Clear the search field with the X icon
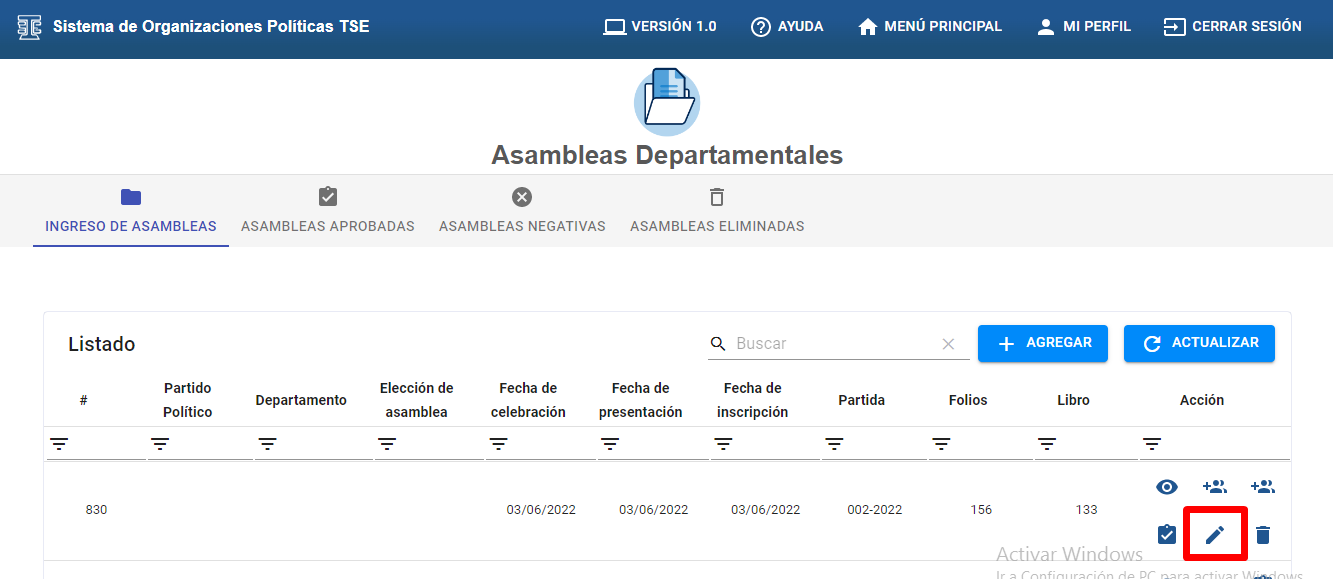 pos(948,344)
